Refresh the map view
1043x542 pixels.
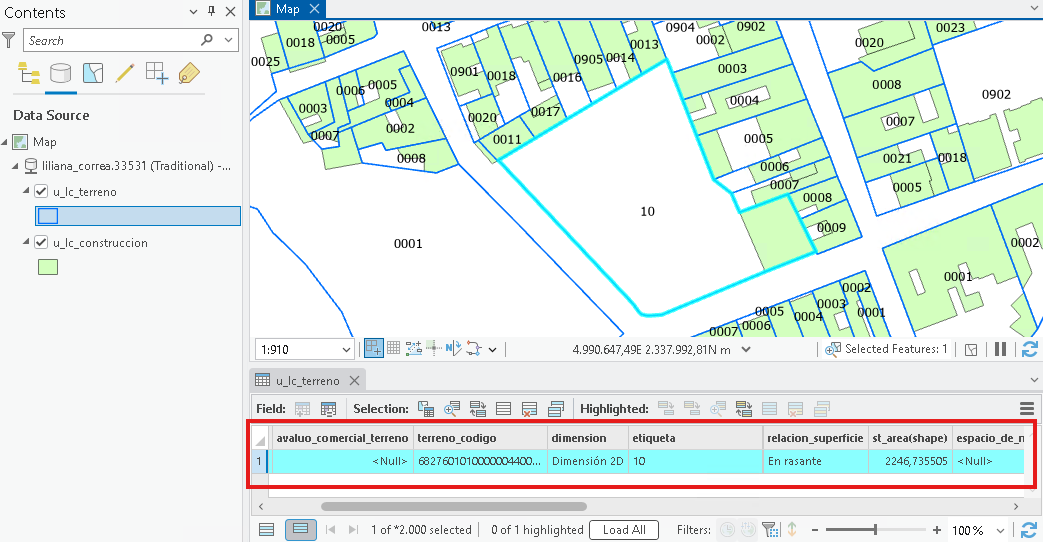pos(1030,349)
